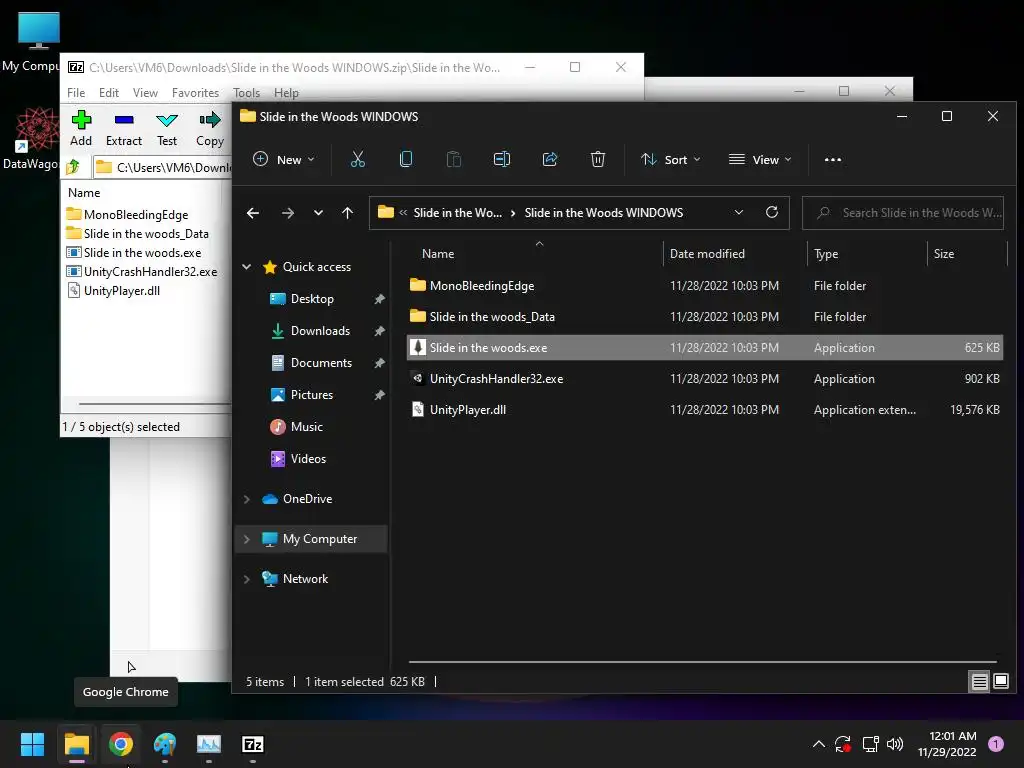Select Documents in Quick access

[321, 362]
